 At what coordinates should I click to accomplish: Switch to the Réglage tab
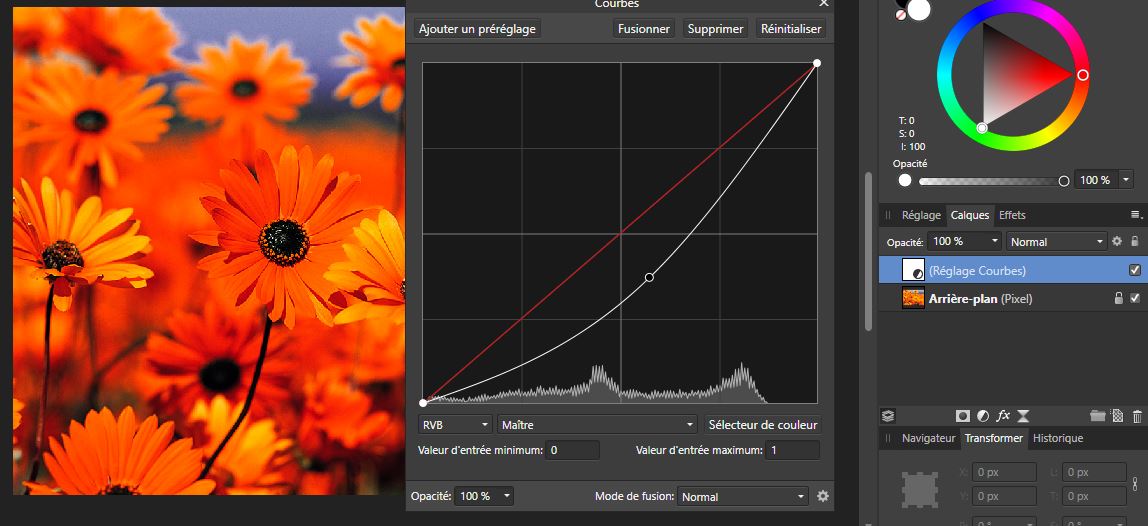921,215
